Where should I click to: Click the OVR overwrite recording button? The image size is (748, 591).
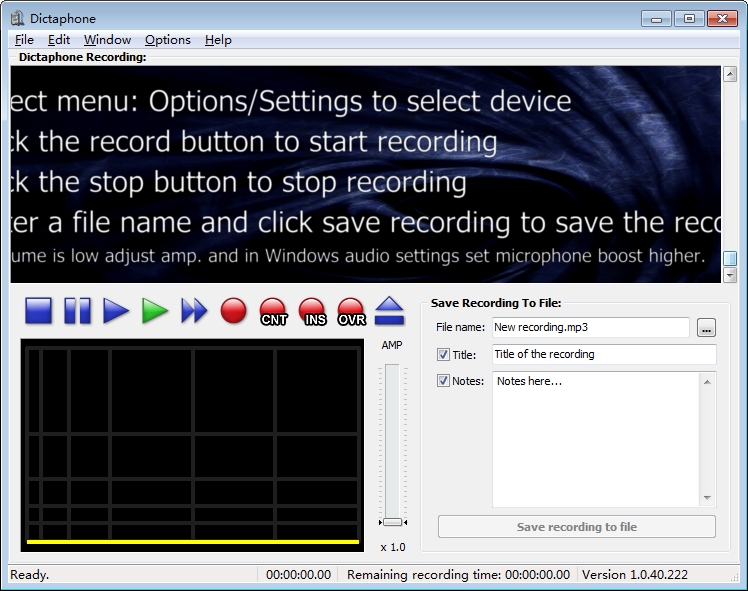click(x=351, y=312)
